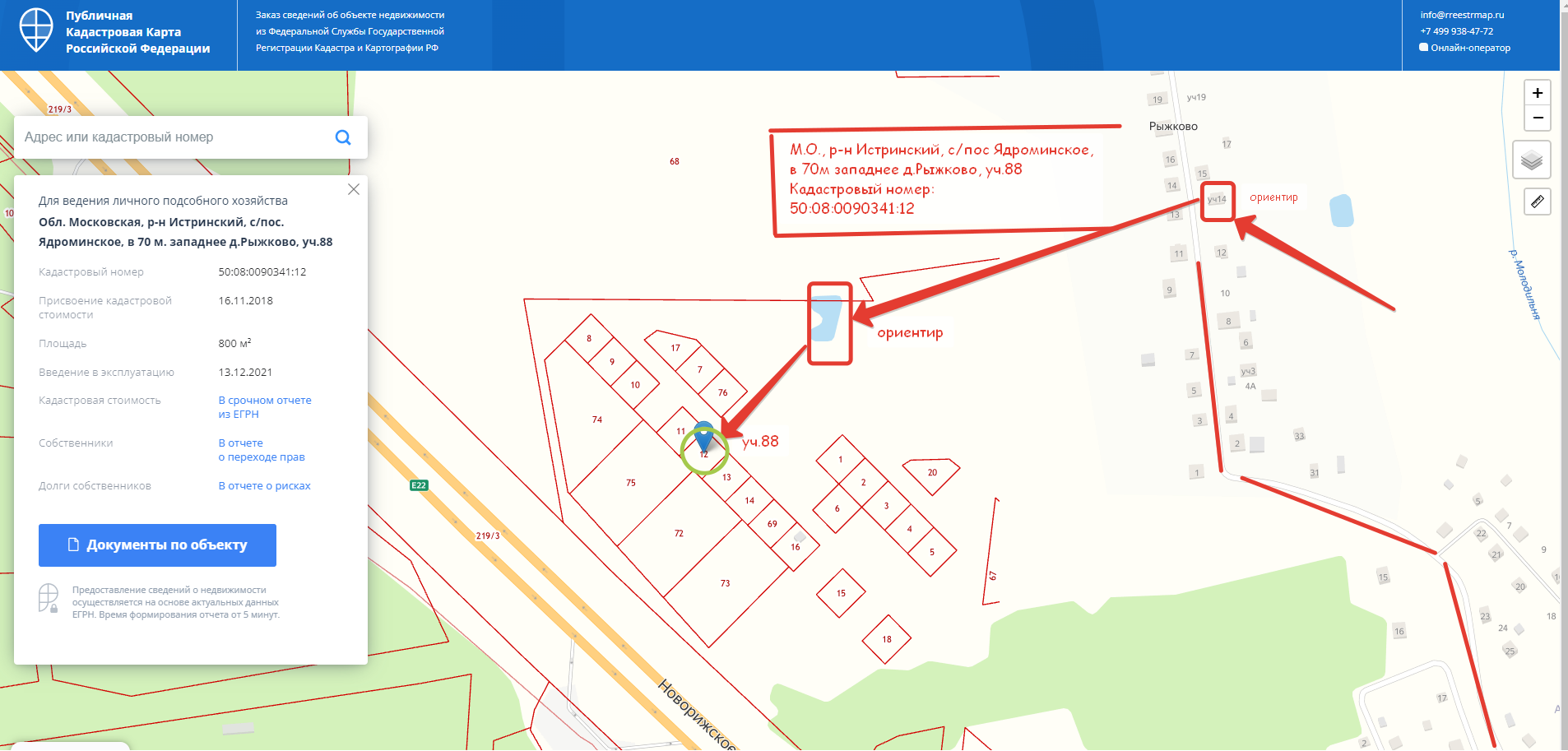
Task: Click the bold property address in the panel
Action: (186, 232)
